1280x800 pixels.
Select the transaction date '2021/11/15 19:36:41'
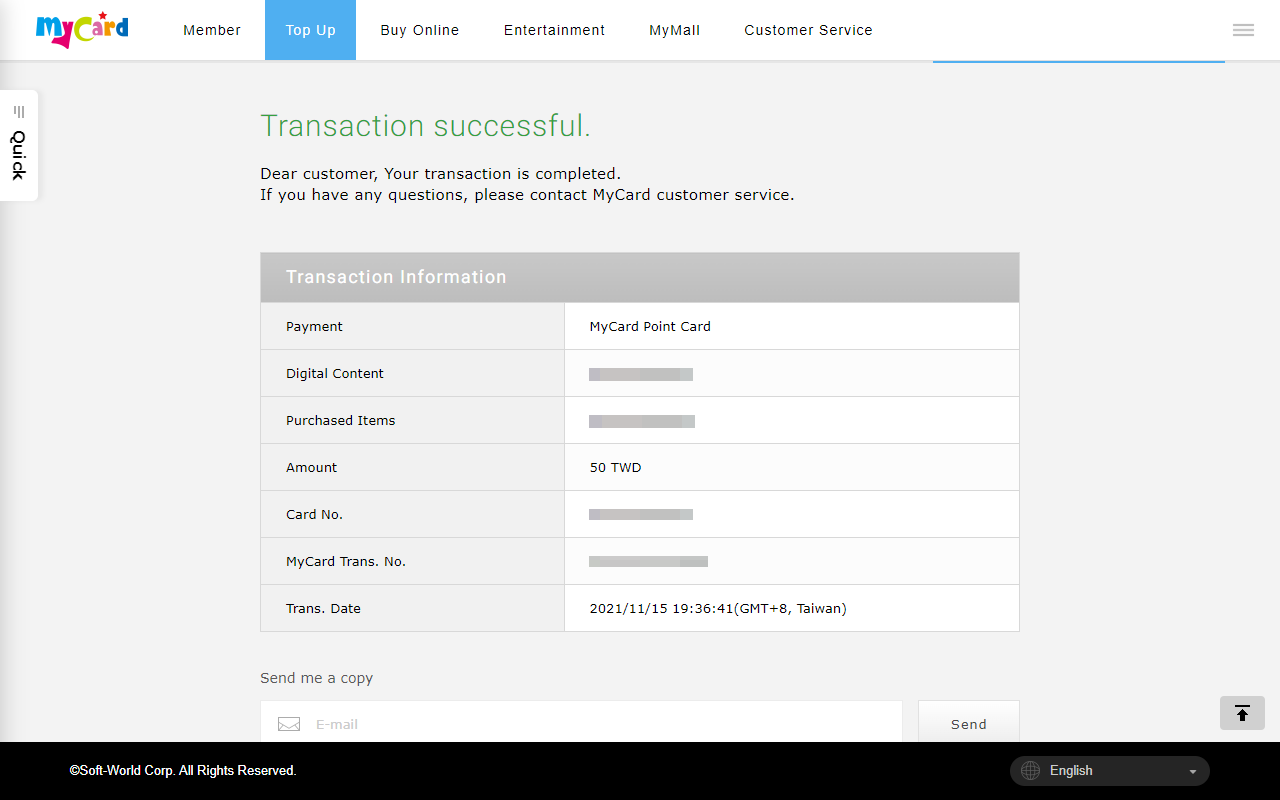(x=661, y=608)
